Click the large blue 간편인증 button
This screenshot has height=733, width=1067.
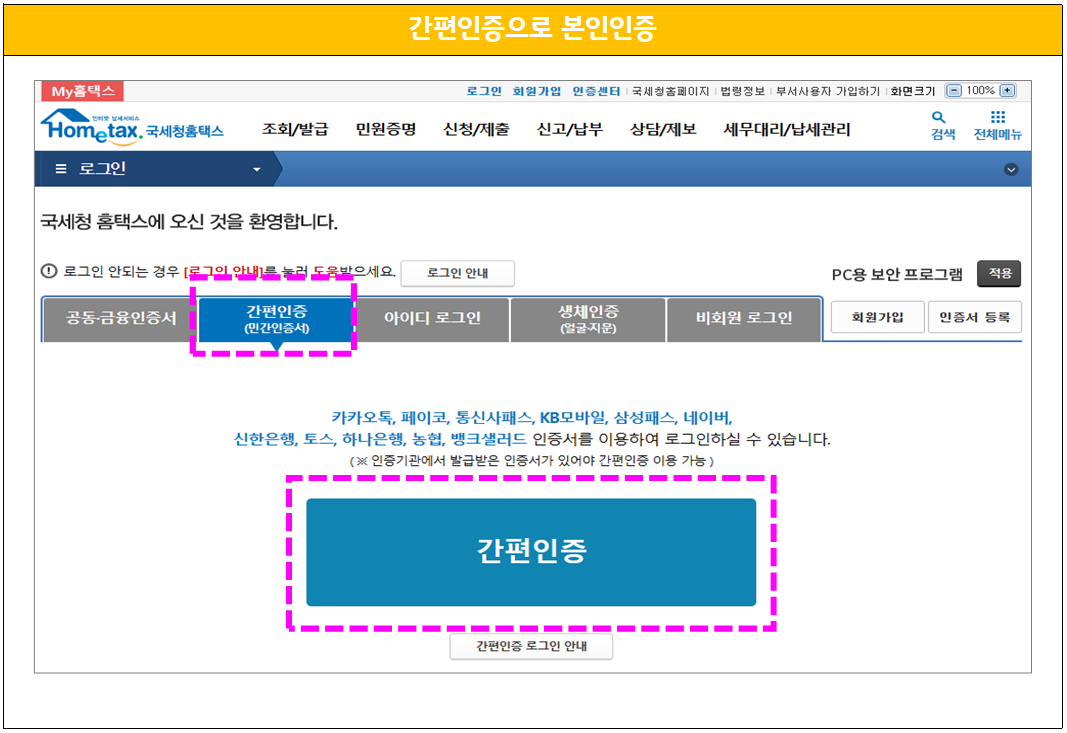pyautogui.click(x=530, y=552)
